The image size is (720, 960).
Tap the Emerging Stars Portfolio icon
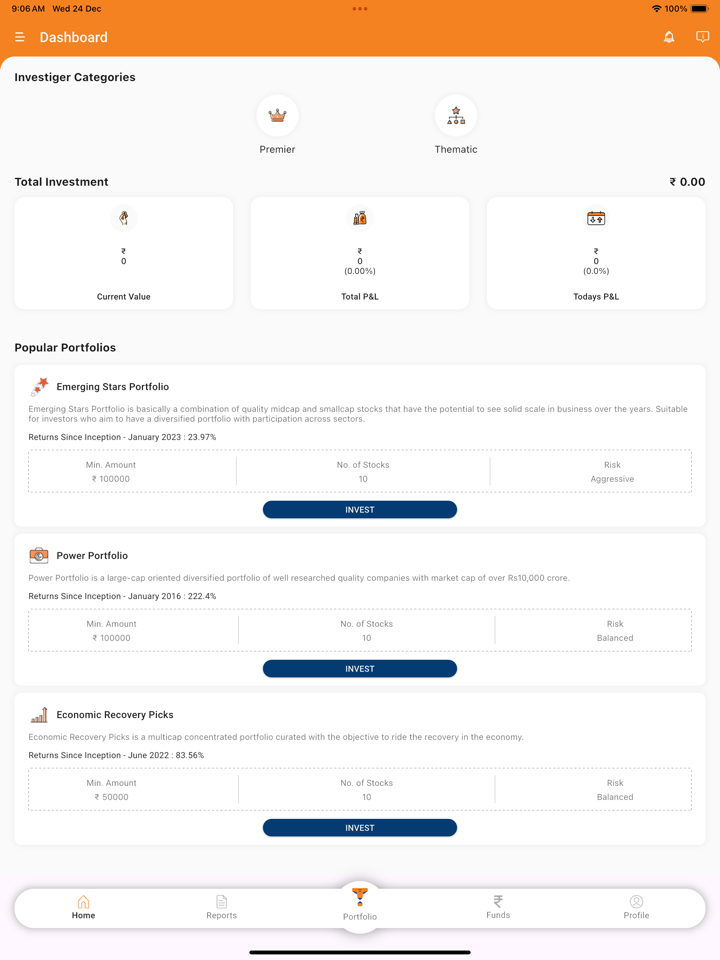39,387
